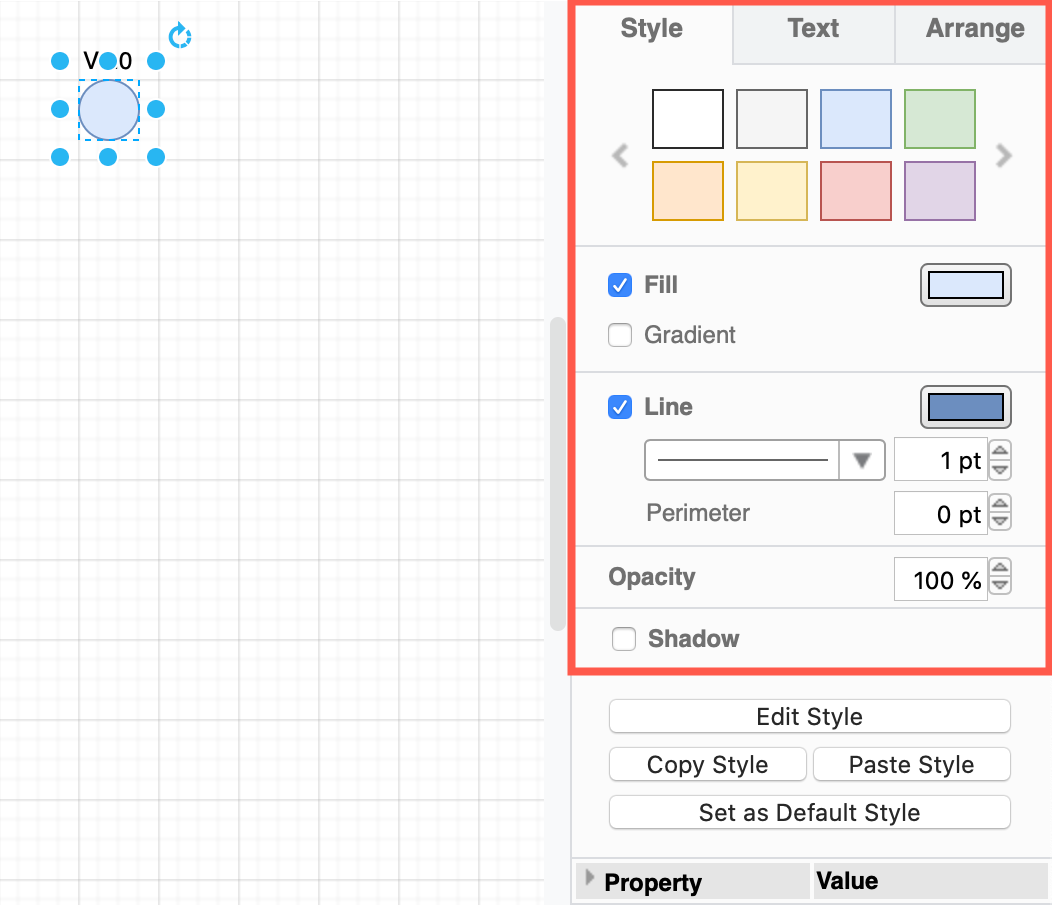Disable the Fill option
Screen dimensions: 1052x905
[x=620, y=284]
